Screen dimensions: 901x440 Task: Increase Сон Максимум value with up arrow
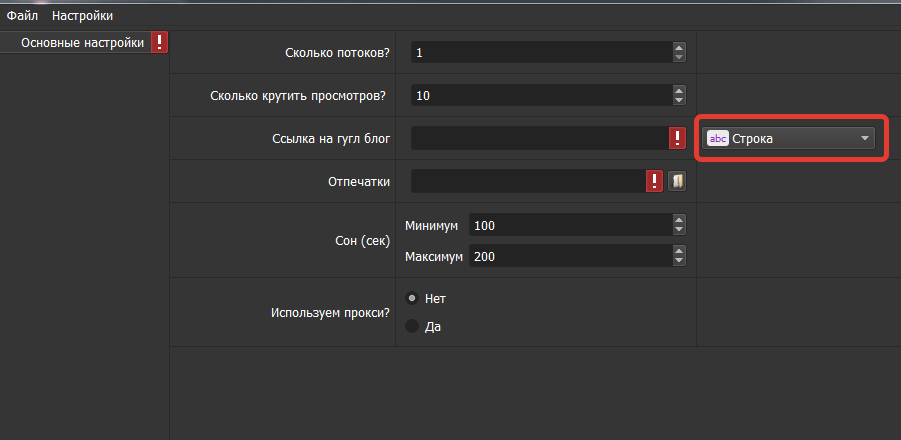[679, 252]
